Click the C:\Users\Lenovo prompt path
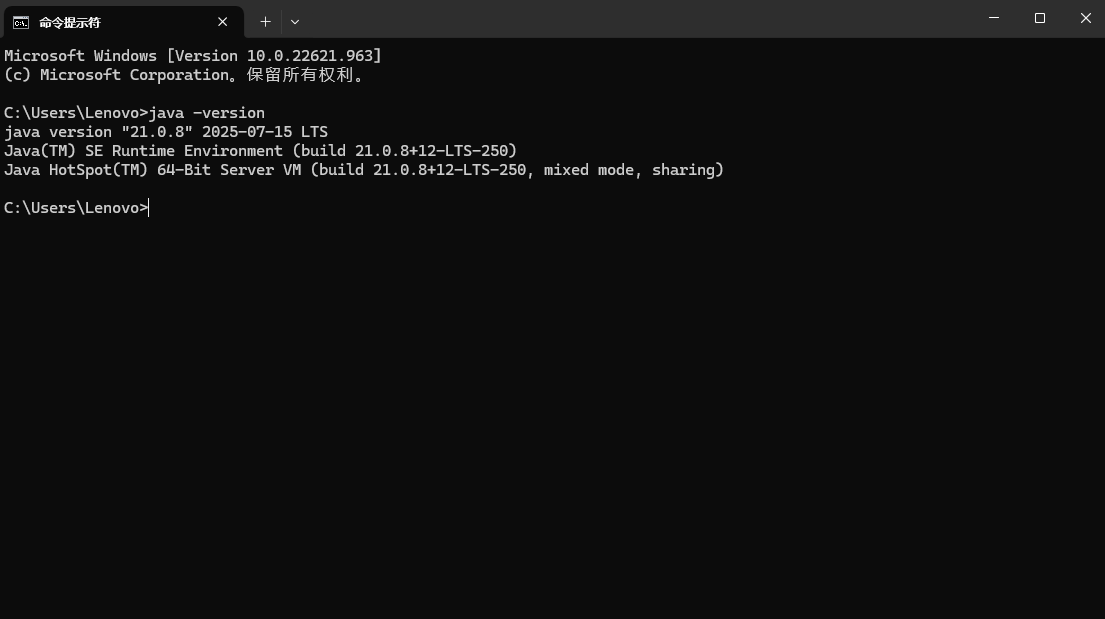 click(x=70, y=112)
